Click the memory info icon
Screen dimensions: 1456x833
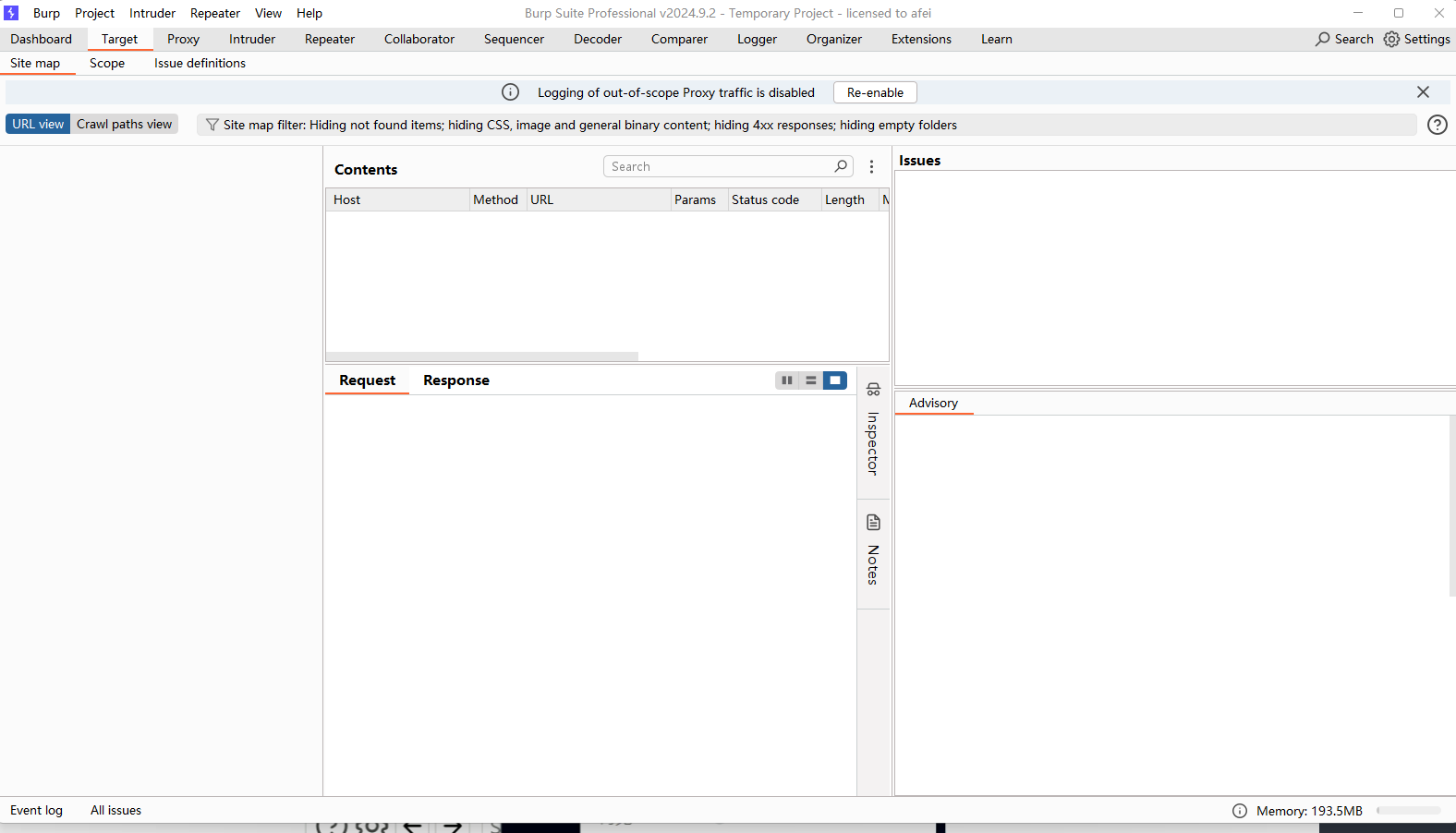1240,811
